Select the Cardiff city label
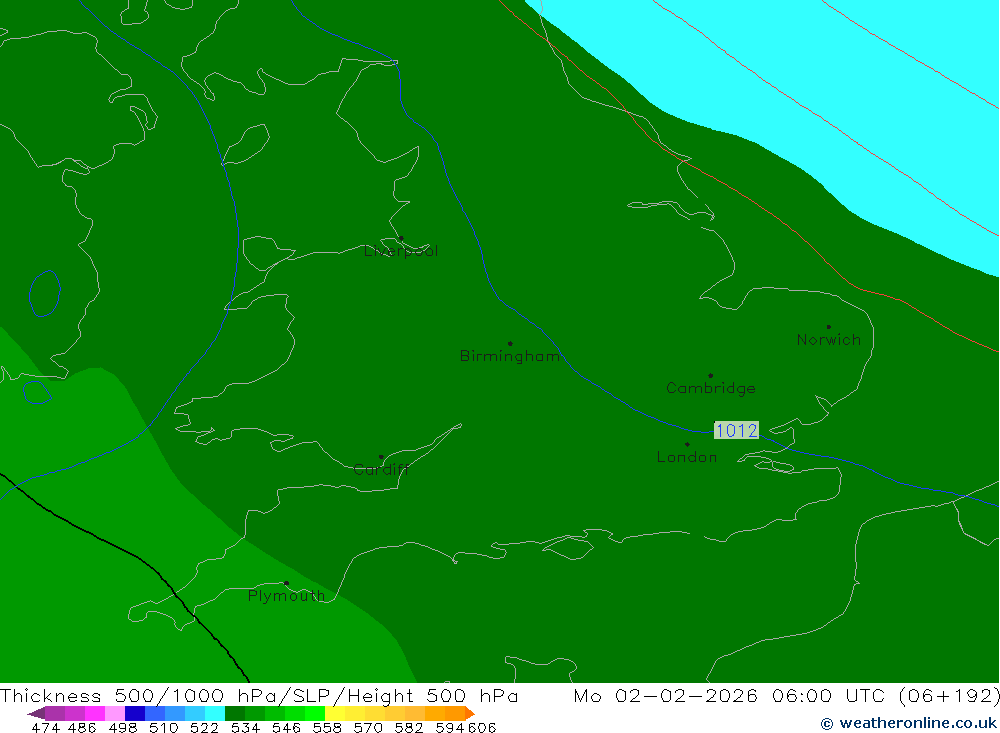 pyautogui.click(x=381, y=470)
